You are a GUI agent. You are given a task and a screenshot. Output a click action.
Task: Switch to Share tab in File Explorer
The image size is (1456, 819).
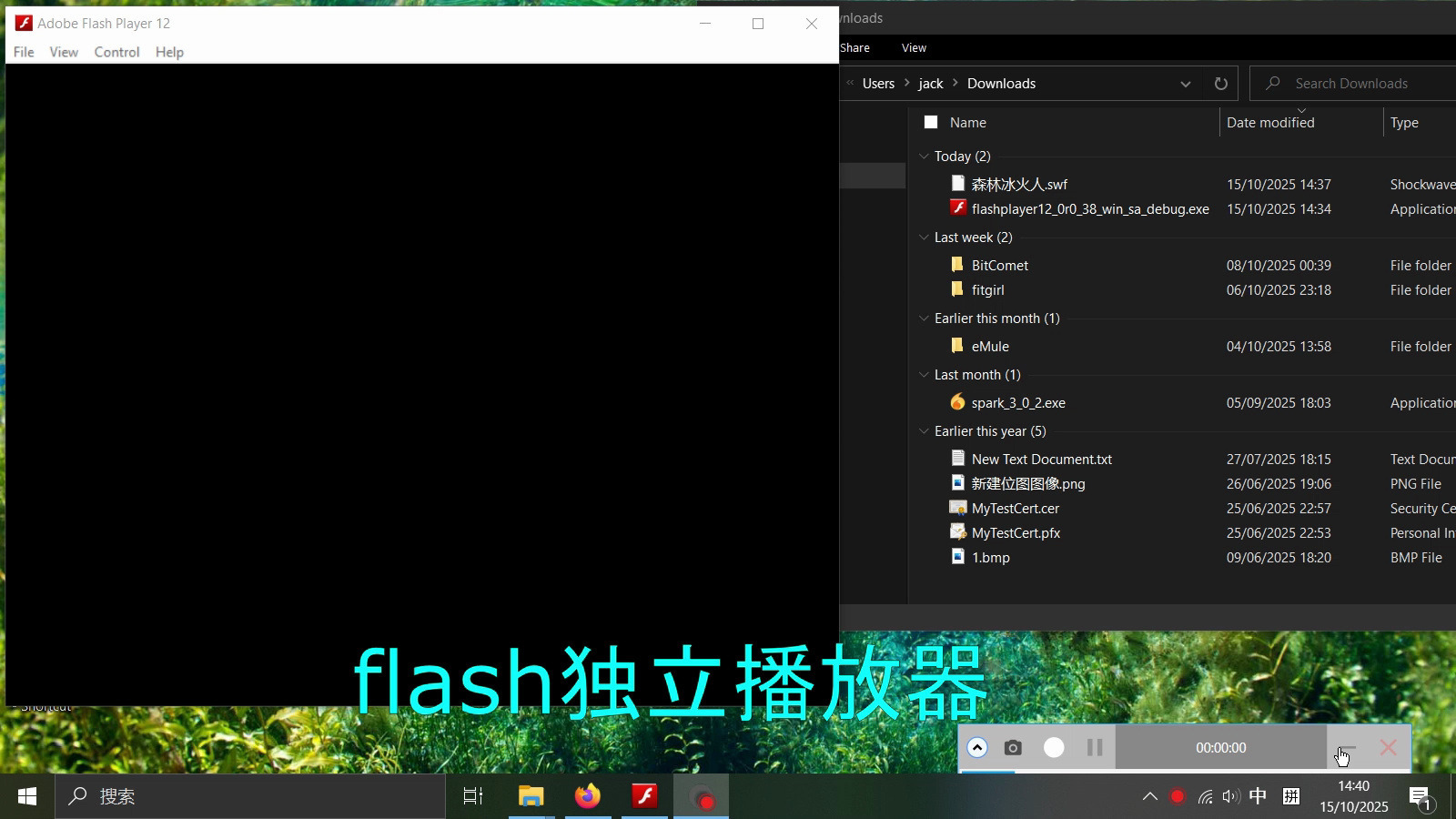(x=854, y=47)
